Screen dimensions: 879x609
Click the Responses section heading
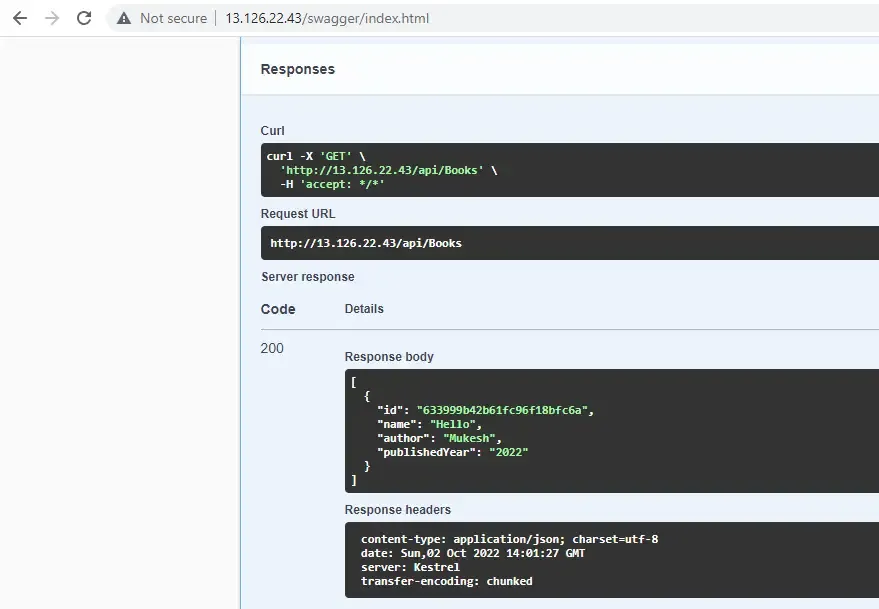(295, 69)
